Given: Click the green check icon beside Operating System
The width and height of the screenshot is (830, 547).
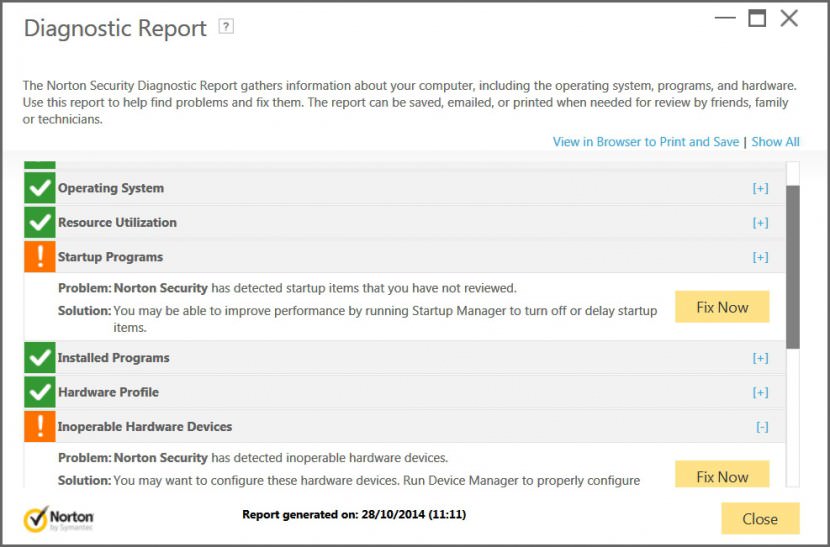Looking at the screenshot, I should pos(40,188).
